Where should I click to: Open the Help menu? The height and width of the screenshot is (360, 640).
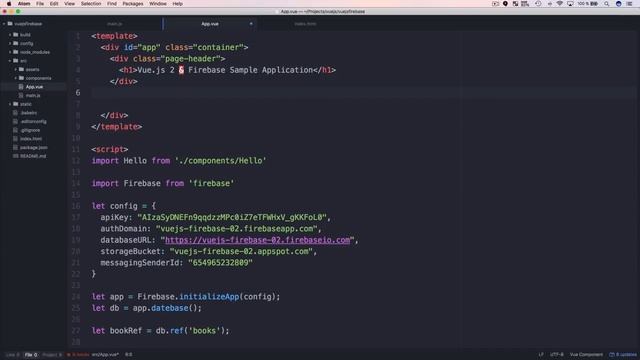point(178,4)
